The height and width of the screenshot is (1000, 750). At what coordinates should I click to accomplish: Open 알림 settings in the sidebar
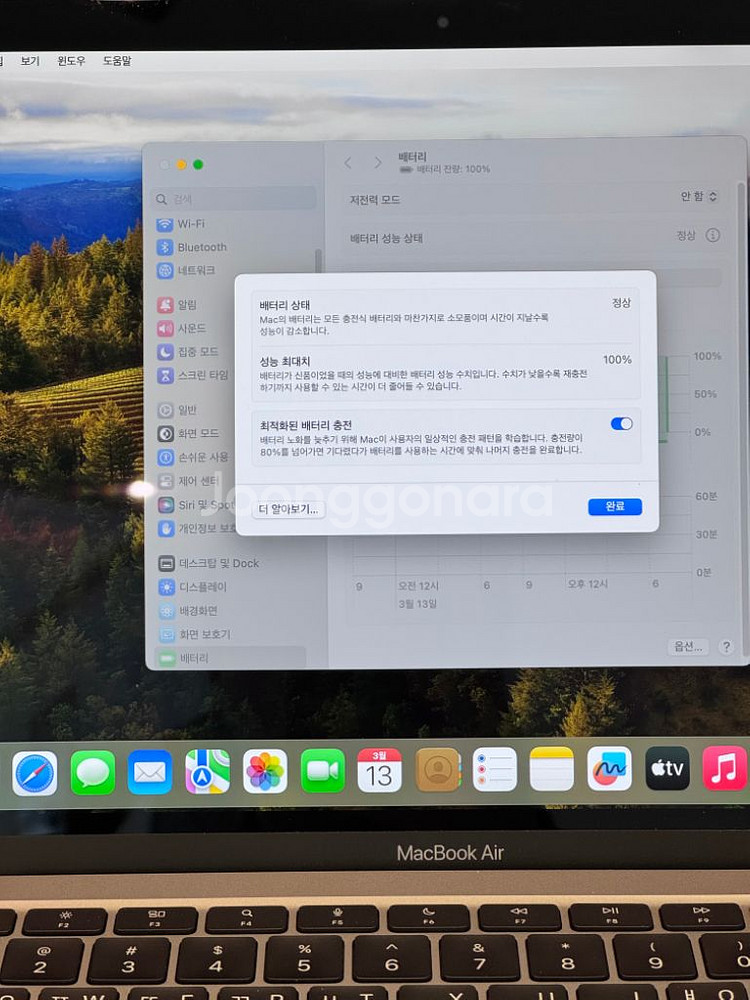pos(177,305)
